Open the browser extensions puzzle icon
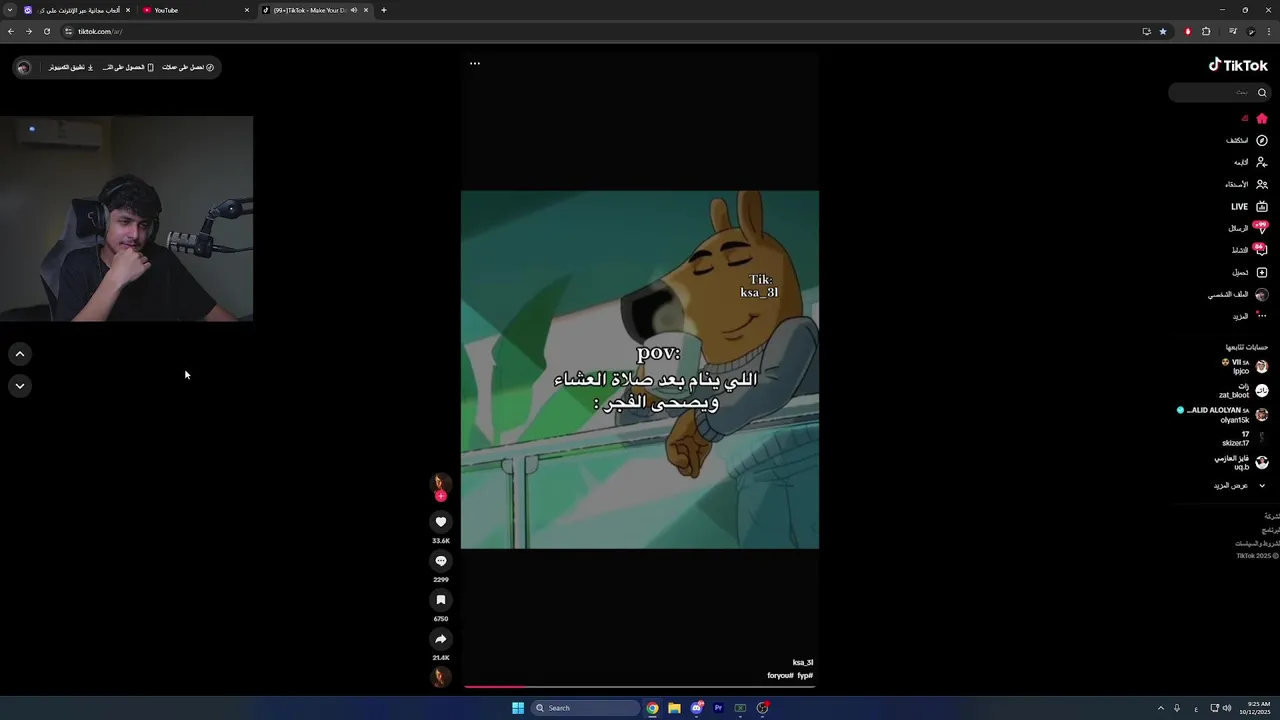This screenshot has height=720, width=1280. coord(1206,31)
